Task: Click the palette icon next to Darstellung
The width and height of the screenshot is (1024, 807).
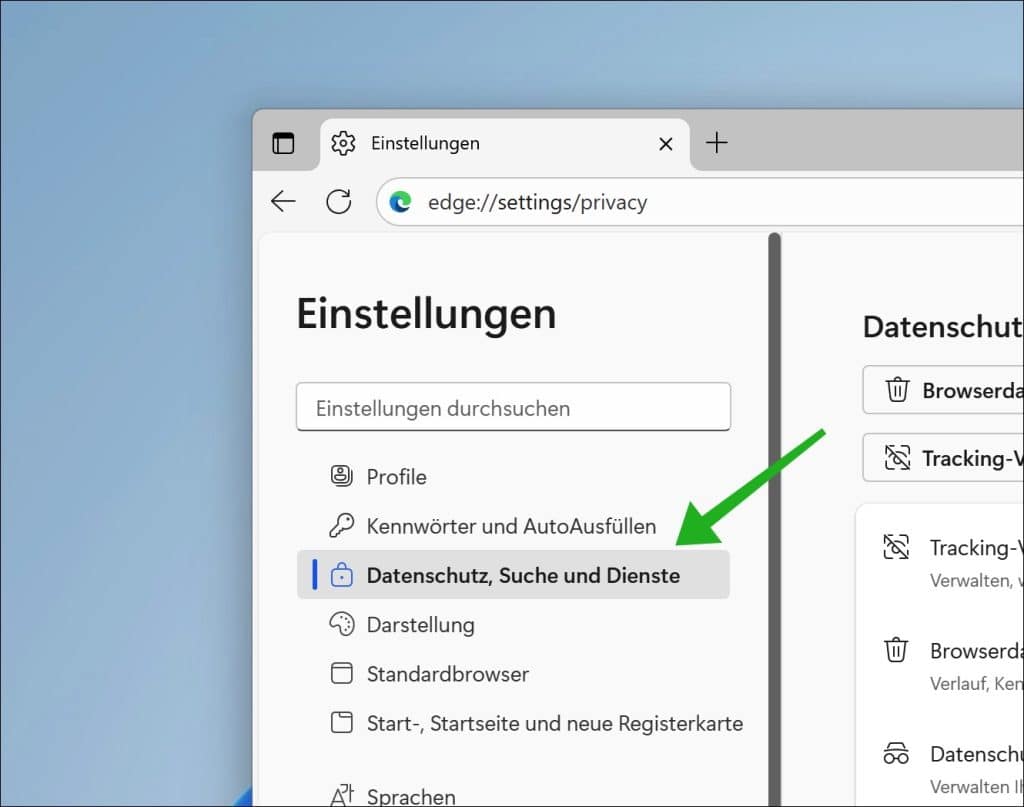Action: (x=340, y=624)
